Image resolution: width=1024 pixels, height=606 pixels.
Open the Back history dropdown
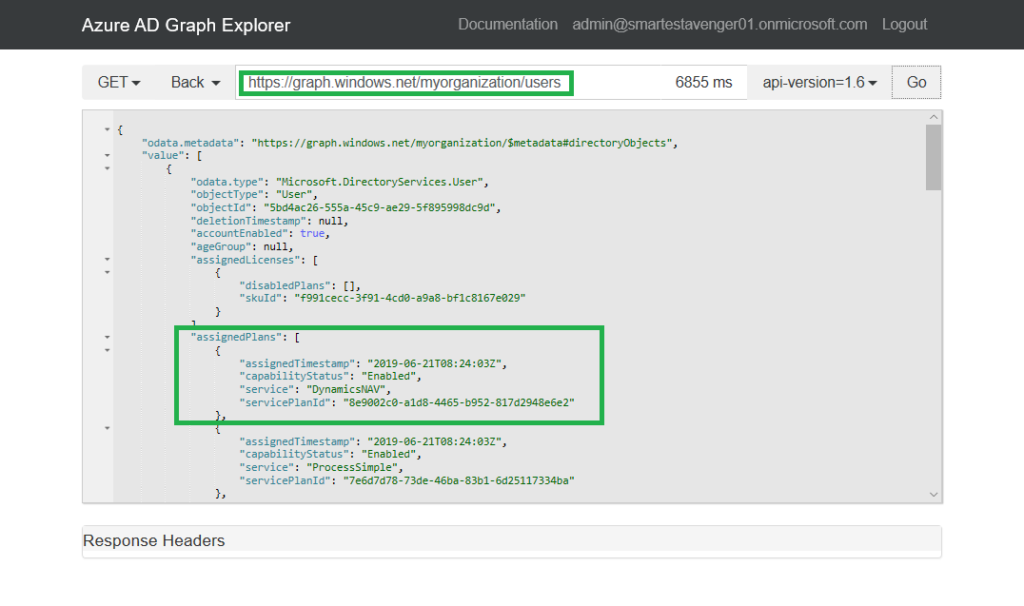click(195, 82)
